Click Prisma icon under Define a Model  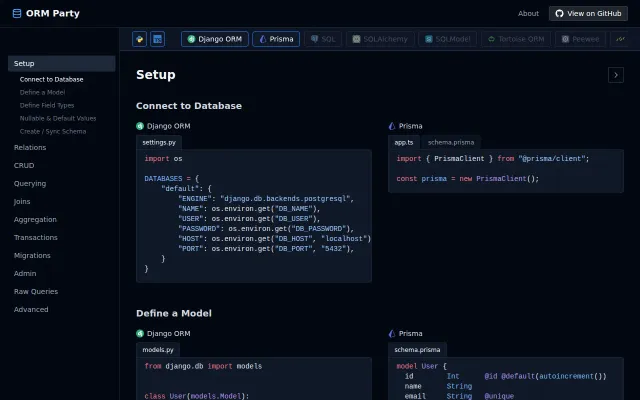click(392, 333)
